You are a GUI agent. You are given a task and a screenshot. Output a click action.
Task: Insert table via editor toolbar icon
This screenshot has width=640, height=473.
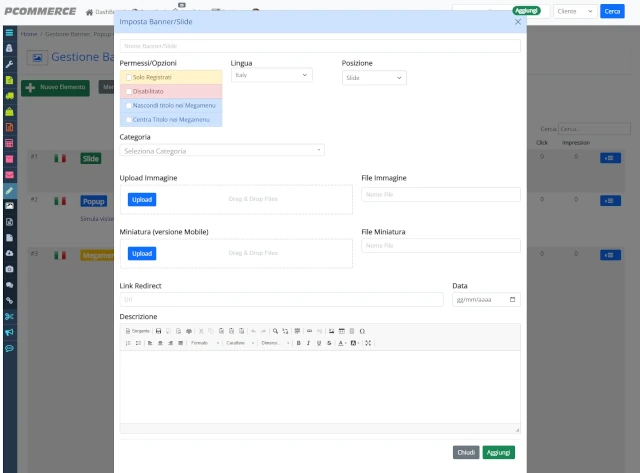click(x=342, y=331)
